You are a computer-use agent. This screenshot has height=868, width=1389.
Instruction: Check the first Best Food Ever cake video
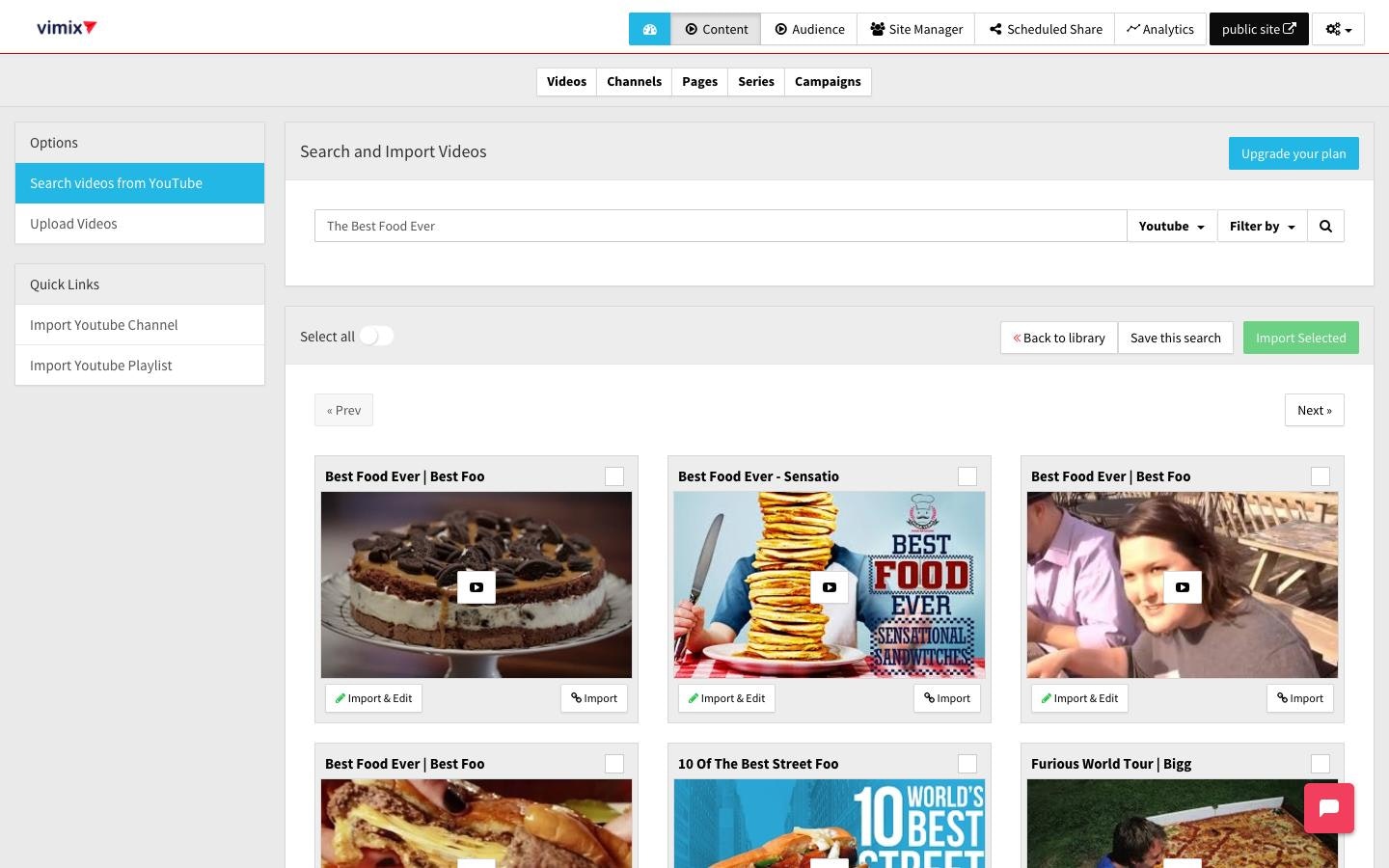point(614,476)
